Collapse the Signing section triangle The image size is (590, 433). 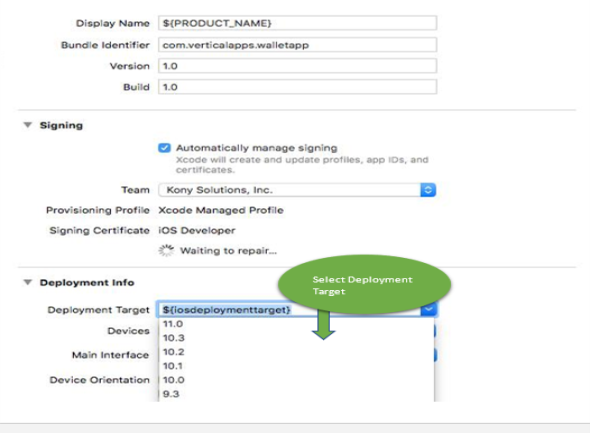(x=28, y=125)
